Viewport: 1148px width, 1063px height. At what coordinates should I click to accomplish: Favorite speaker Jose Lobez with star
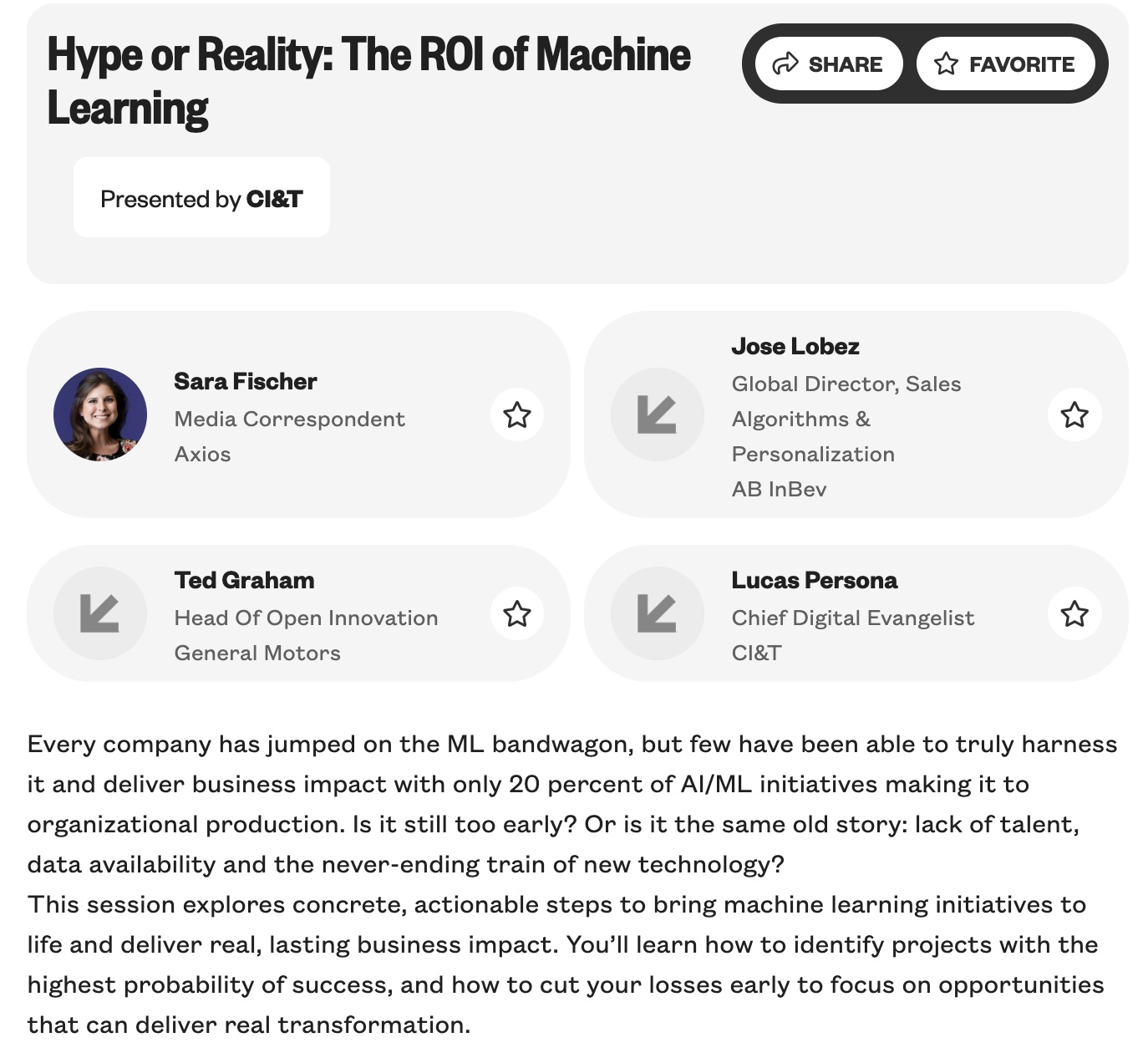1074,415
